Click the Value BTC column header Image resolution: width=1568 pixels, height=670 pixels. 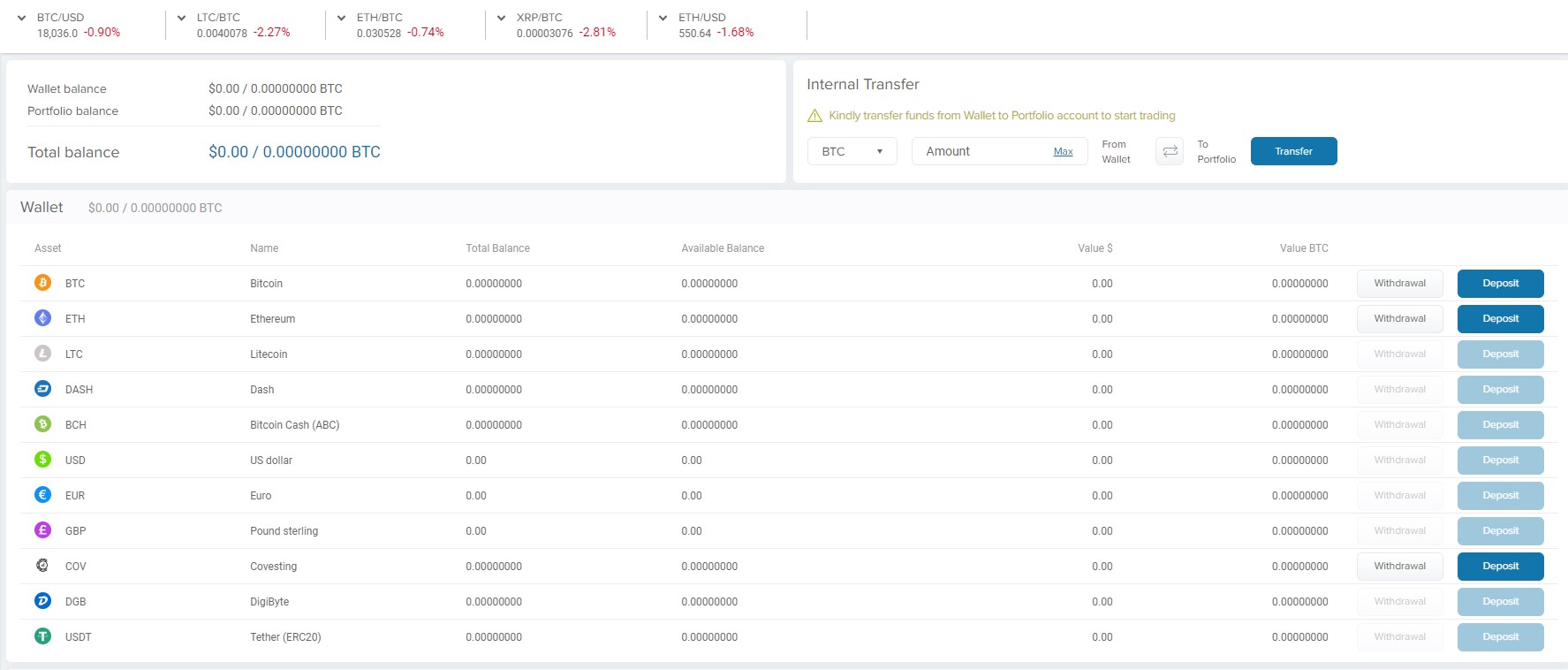pos(1304,248)
